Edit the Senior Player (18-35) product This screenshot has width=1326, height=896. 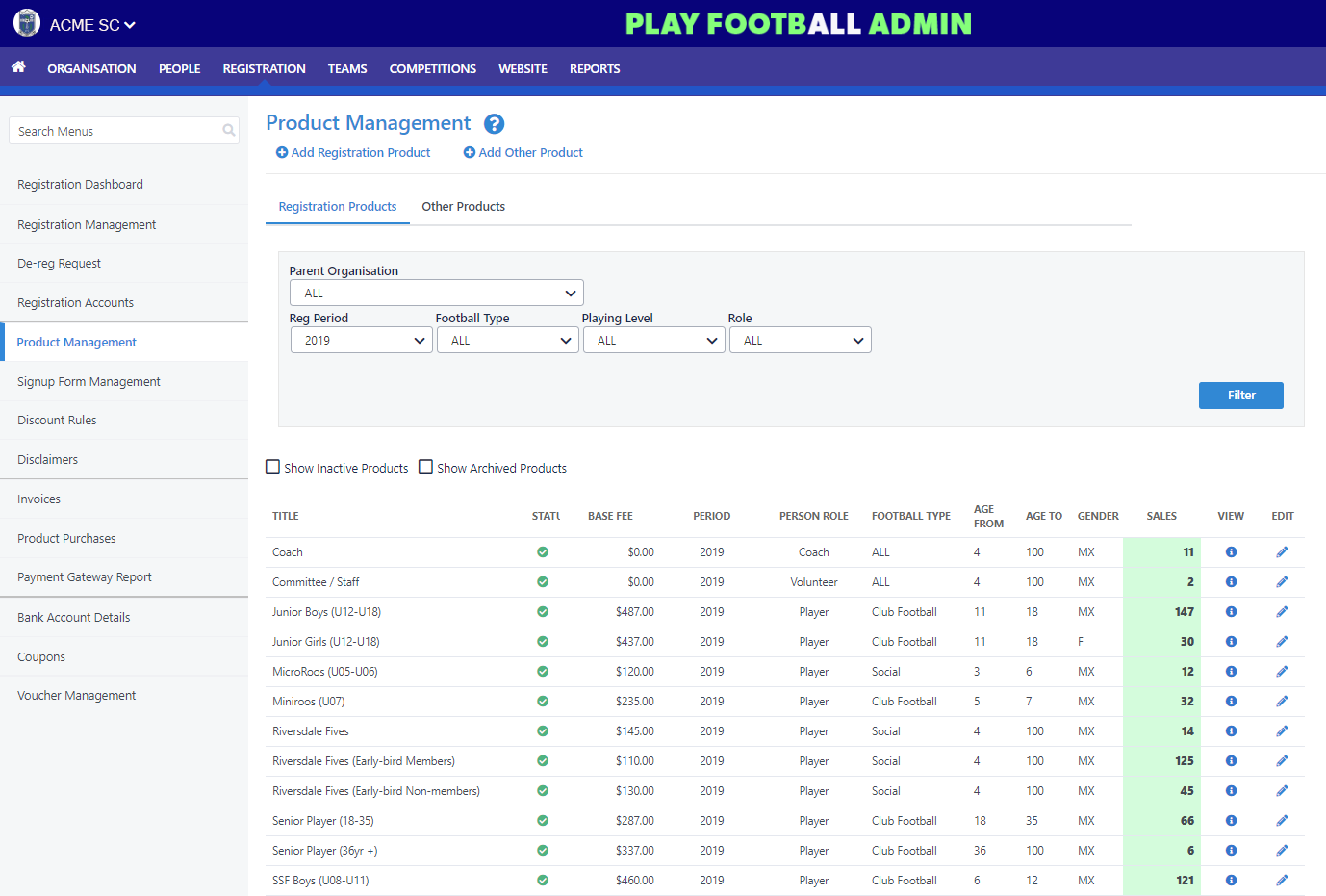[x=1282, y=820]
